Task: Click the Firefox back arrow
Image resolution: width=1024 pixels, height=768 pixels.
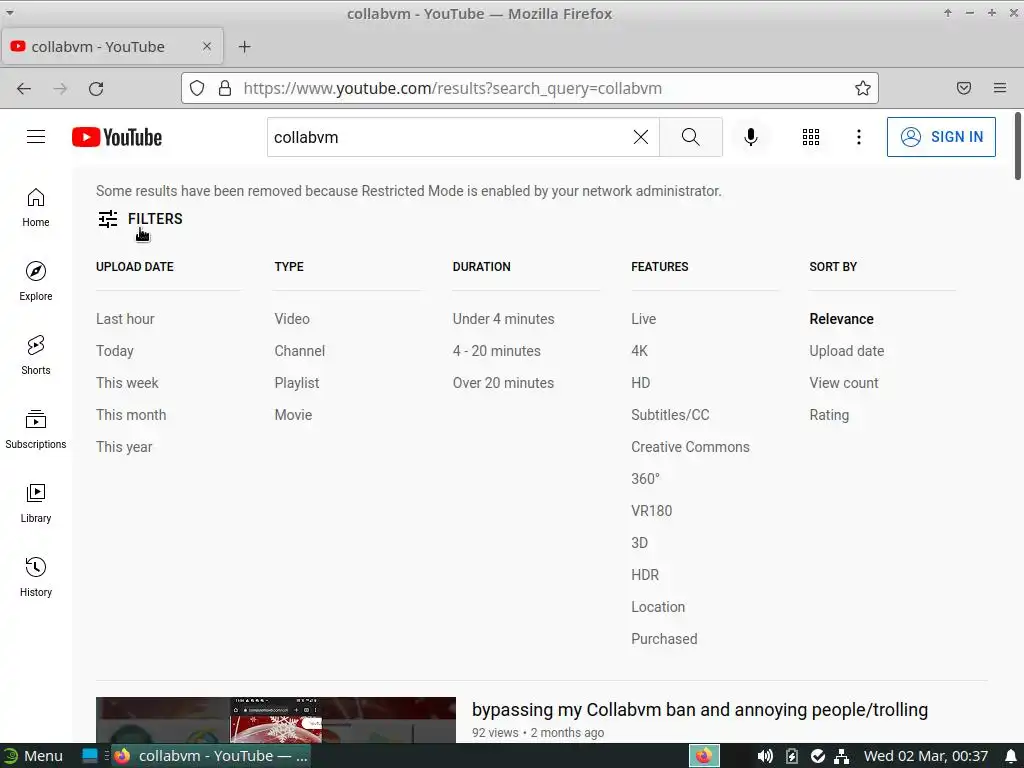Action: tap(24, 88)
